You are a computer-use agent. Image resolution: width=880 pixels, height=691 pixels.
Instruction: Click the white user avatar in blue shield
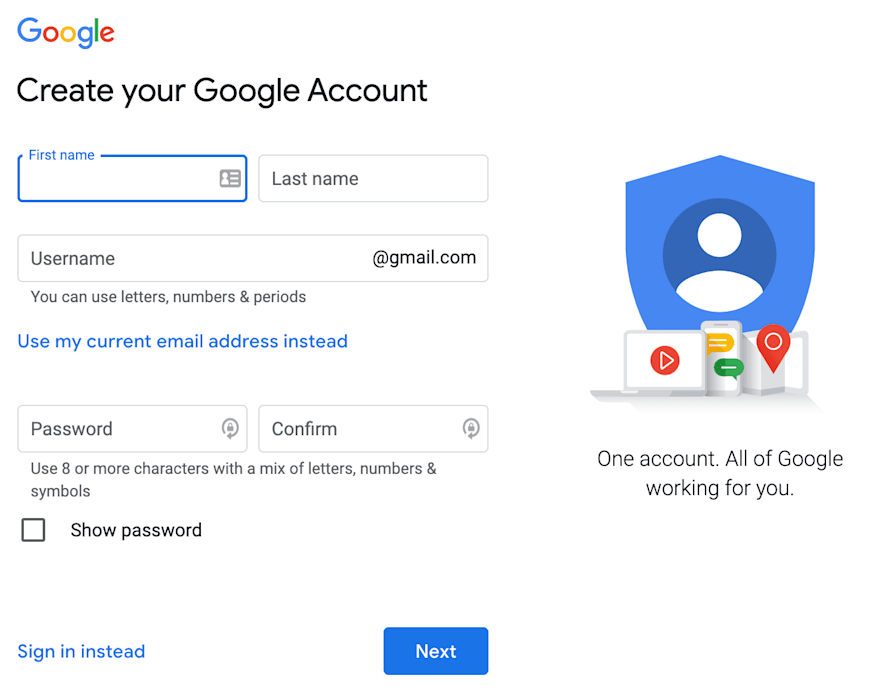tap(719, 255)
